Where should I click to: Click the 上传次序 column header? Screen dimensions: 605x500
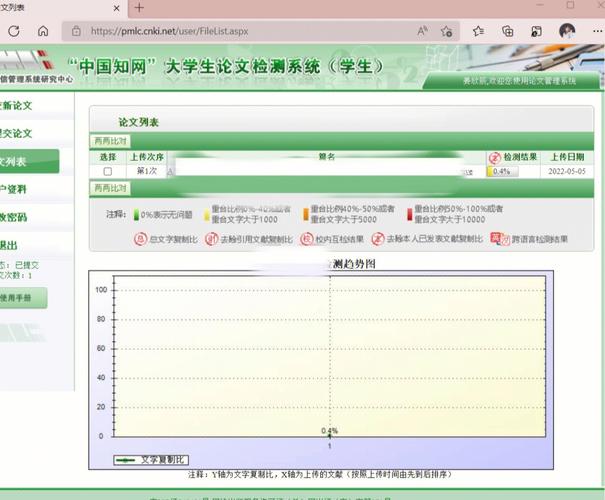(x=147, y=157)
